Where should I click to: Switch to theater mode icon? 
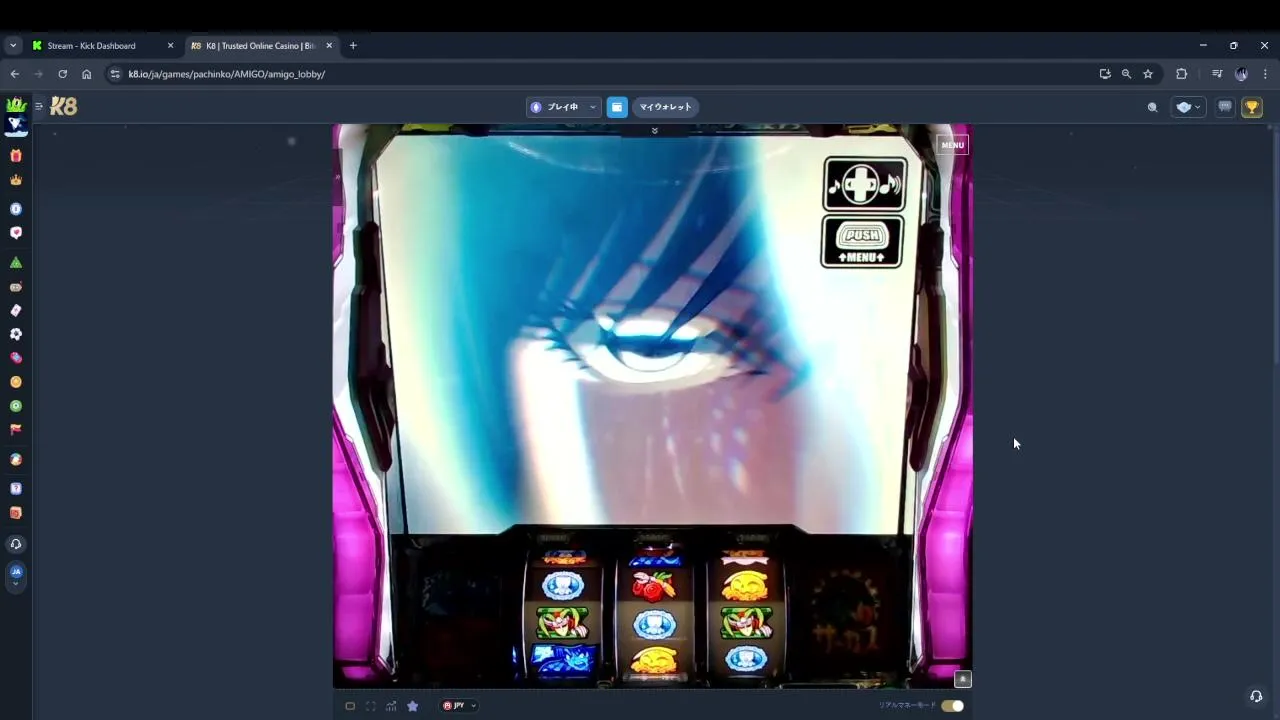pos(350,706)
